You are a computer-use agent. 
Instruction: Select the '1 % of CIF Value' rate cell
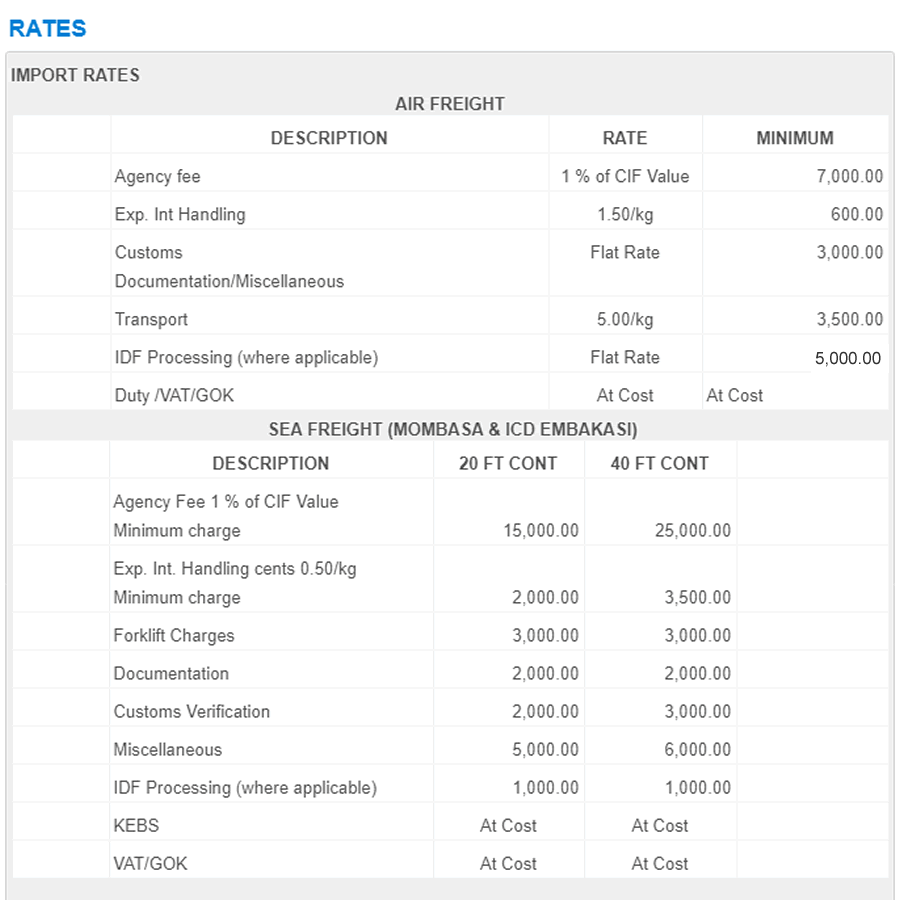(x=625, y=177)
